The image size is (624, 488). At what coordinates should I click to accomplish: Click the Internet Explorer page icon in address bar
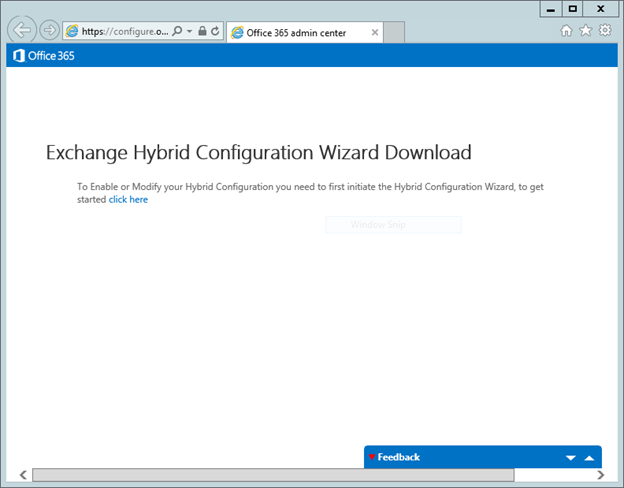pos(72,31)
